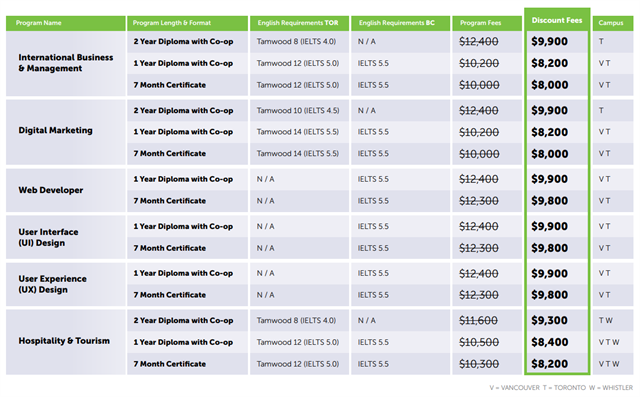Select the Discount Fees header

click(557, 20)
